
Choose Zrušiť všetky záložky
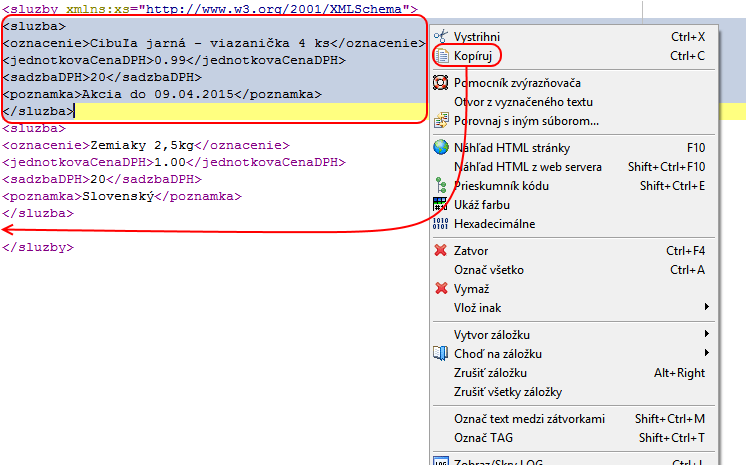[x=508, y=391]
